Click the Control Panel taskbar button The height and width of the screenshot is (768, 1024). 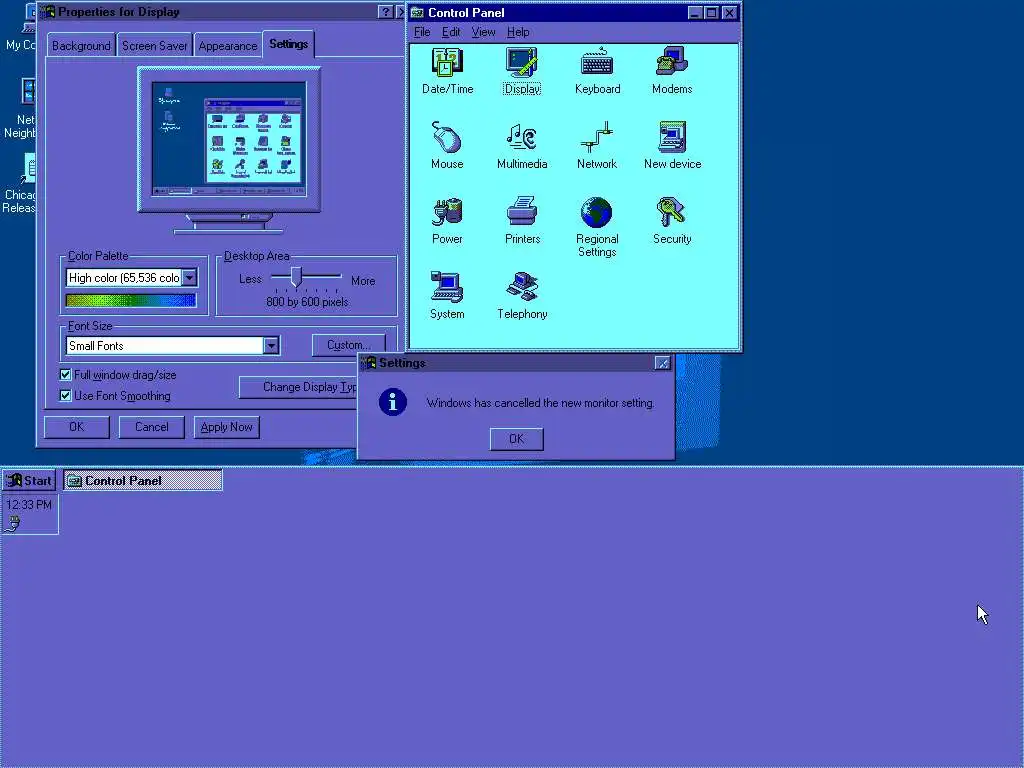(143, 481)
